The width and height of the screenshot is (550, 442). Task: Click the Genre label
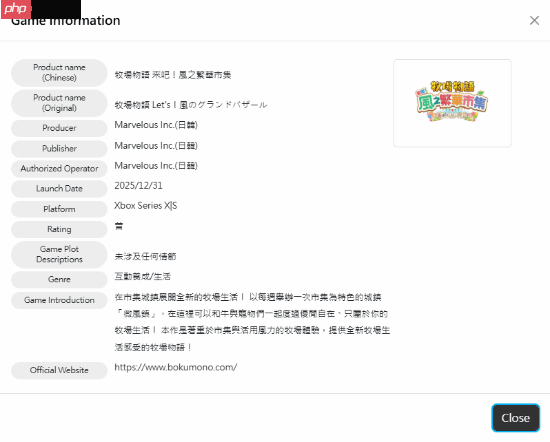click(x=59, y=280)
